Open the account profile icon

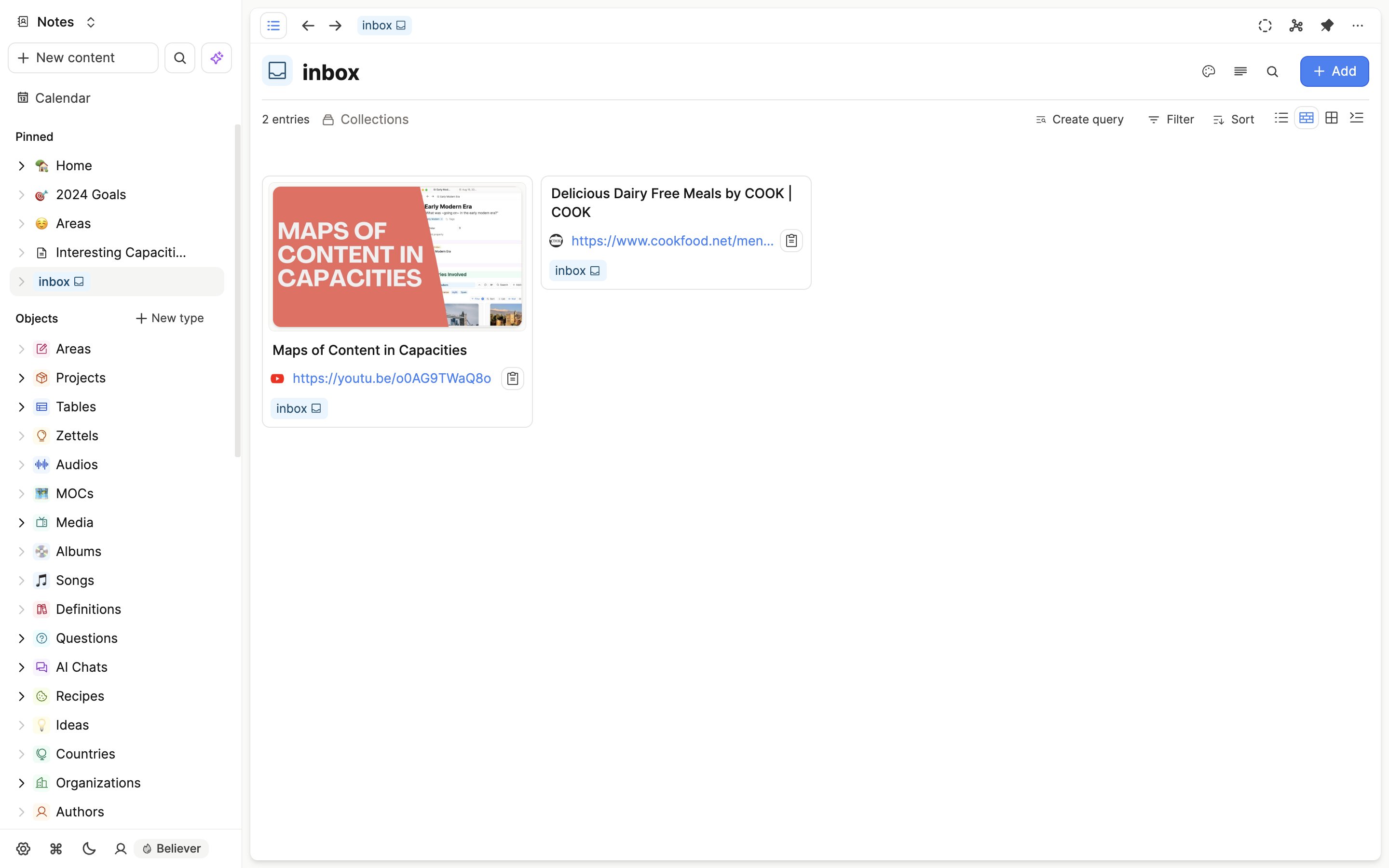coord(121,849)
